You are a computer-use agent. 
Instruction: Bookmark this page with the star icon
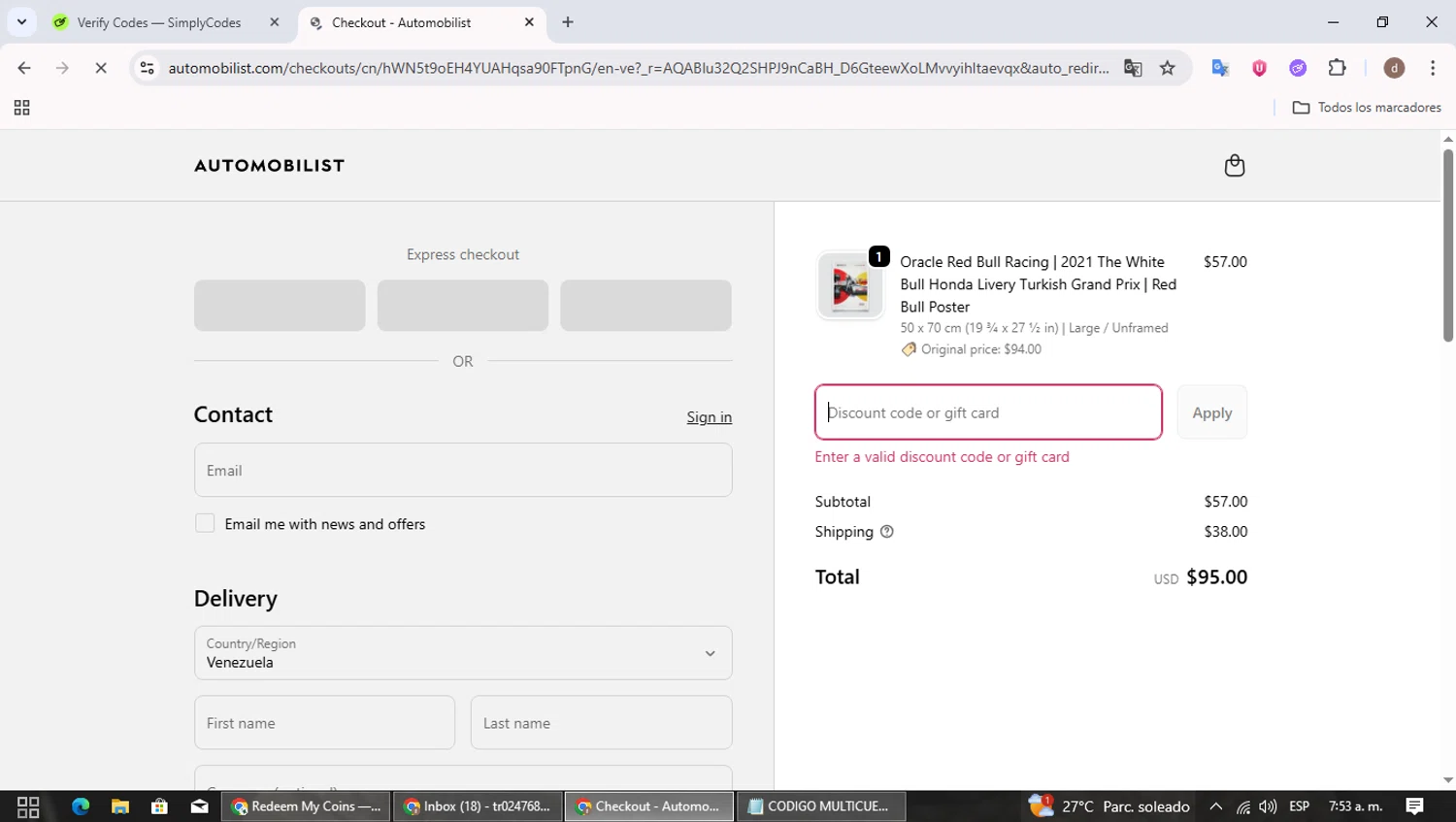pos(1168,68)
